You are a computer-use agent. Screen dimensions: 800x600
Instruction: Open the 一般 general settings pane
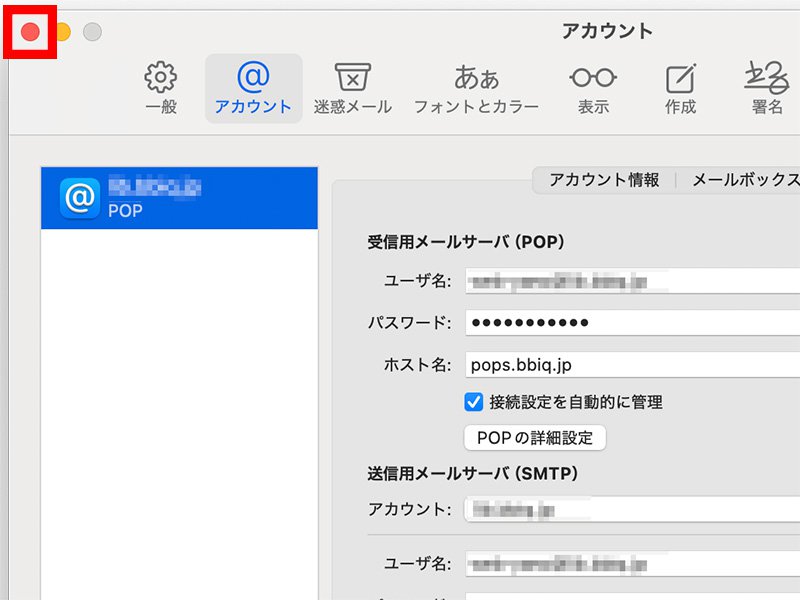(x=161, y=89)
